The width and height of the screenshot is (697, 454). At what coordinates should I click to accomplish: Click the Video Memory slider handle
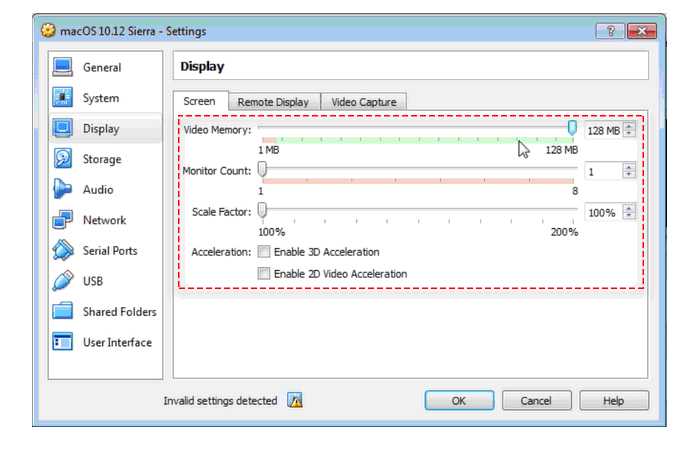572,128
